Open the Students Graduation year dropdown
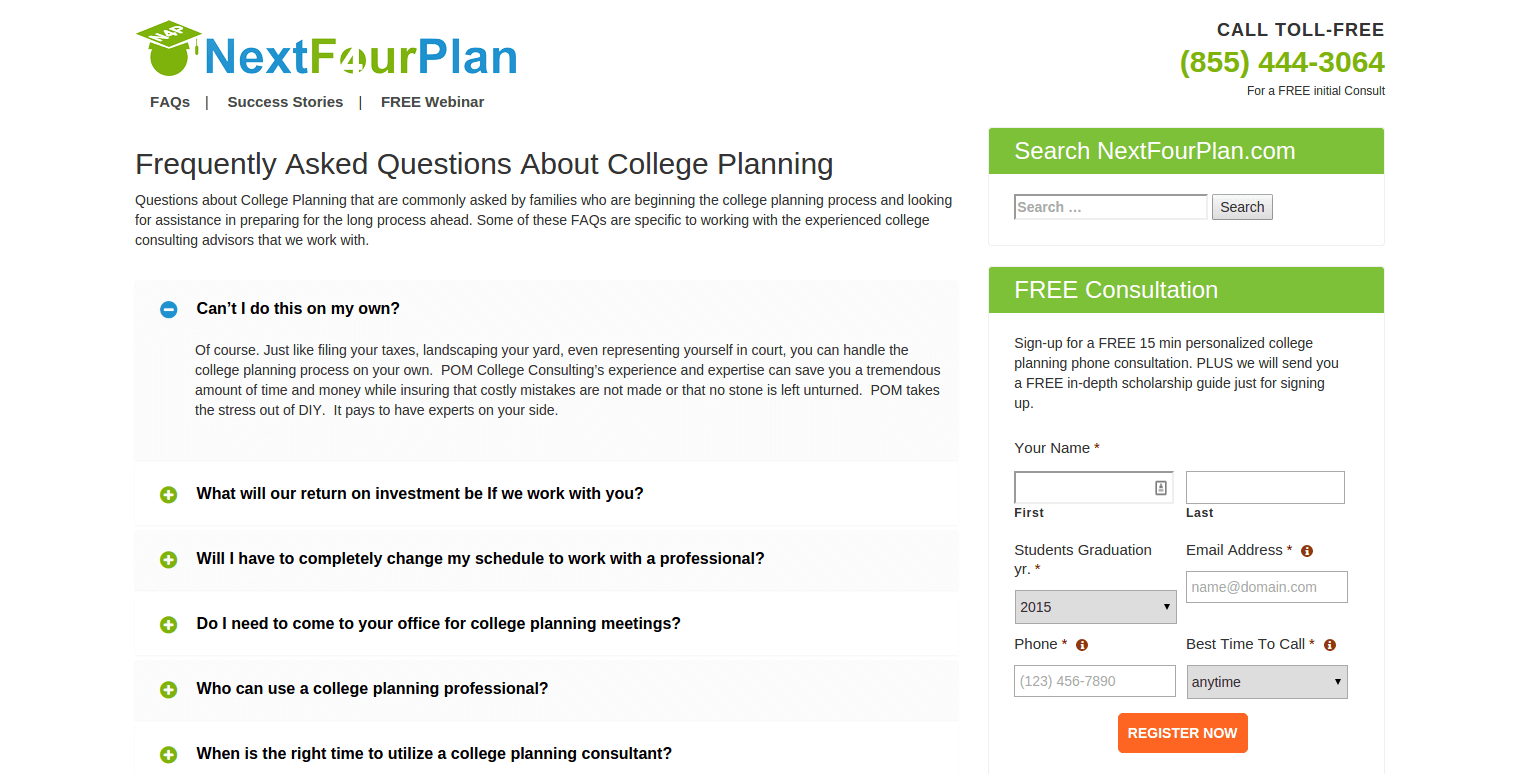 [x=1095, y=606]
